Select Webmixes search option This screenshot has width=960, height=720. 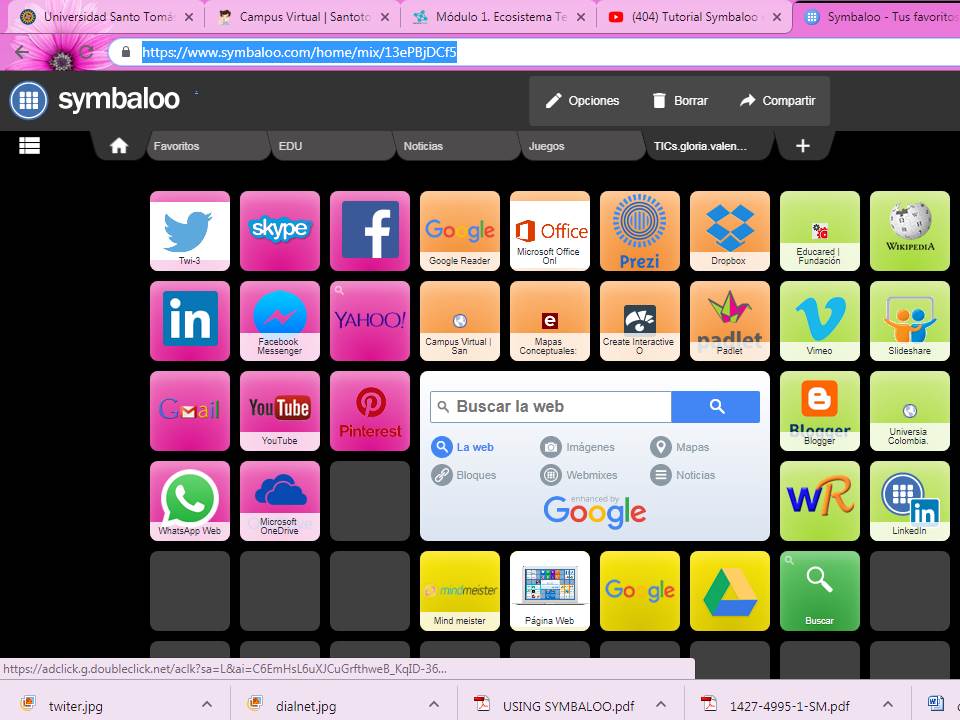[x=579, y=475]
